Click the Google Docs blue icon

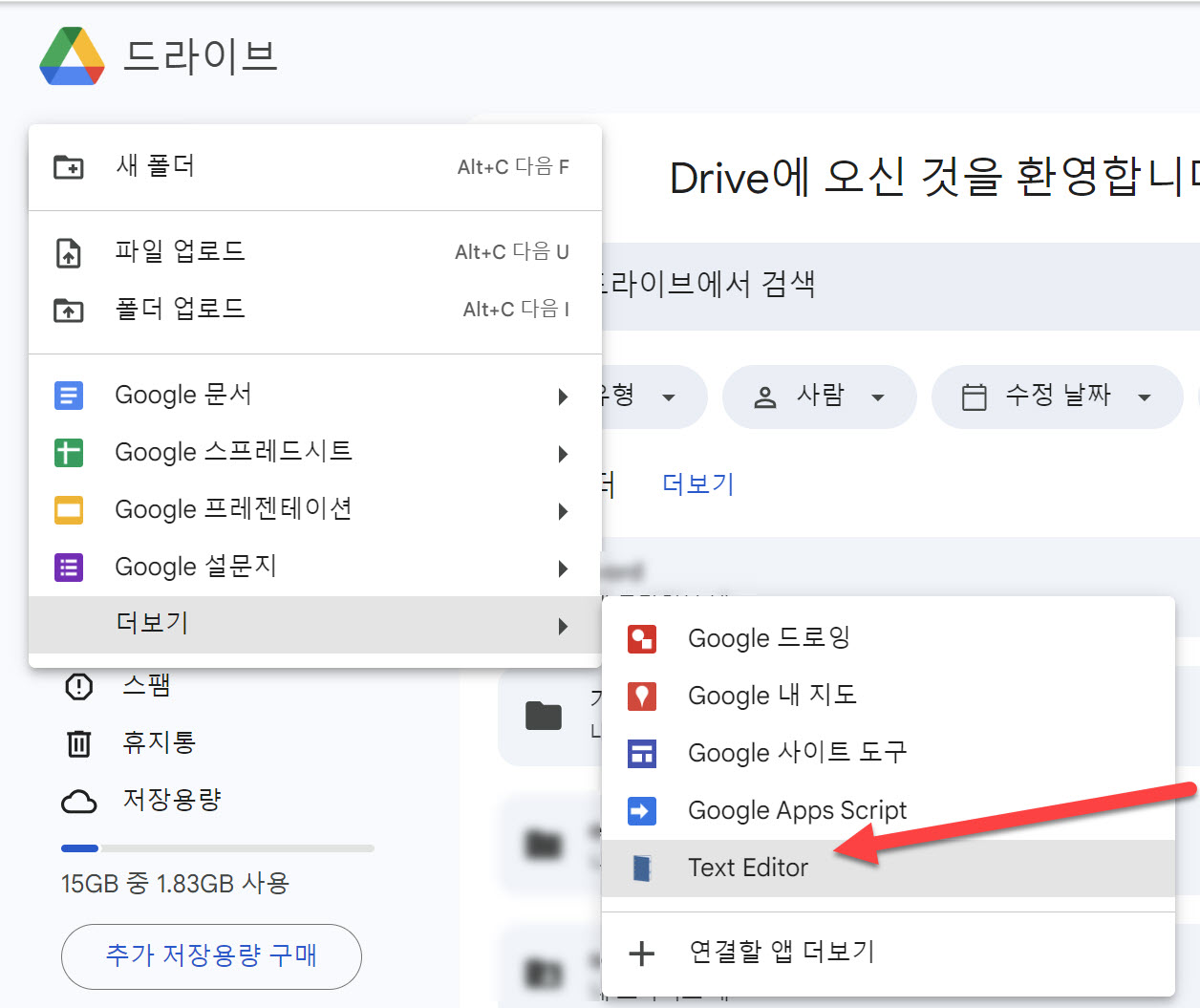69,396
